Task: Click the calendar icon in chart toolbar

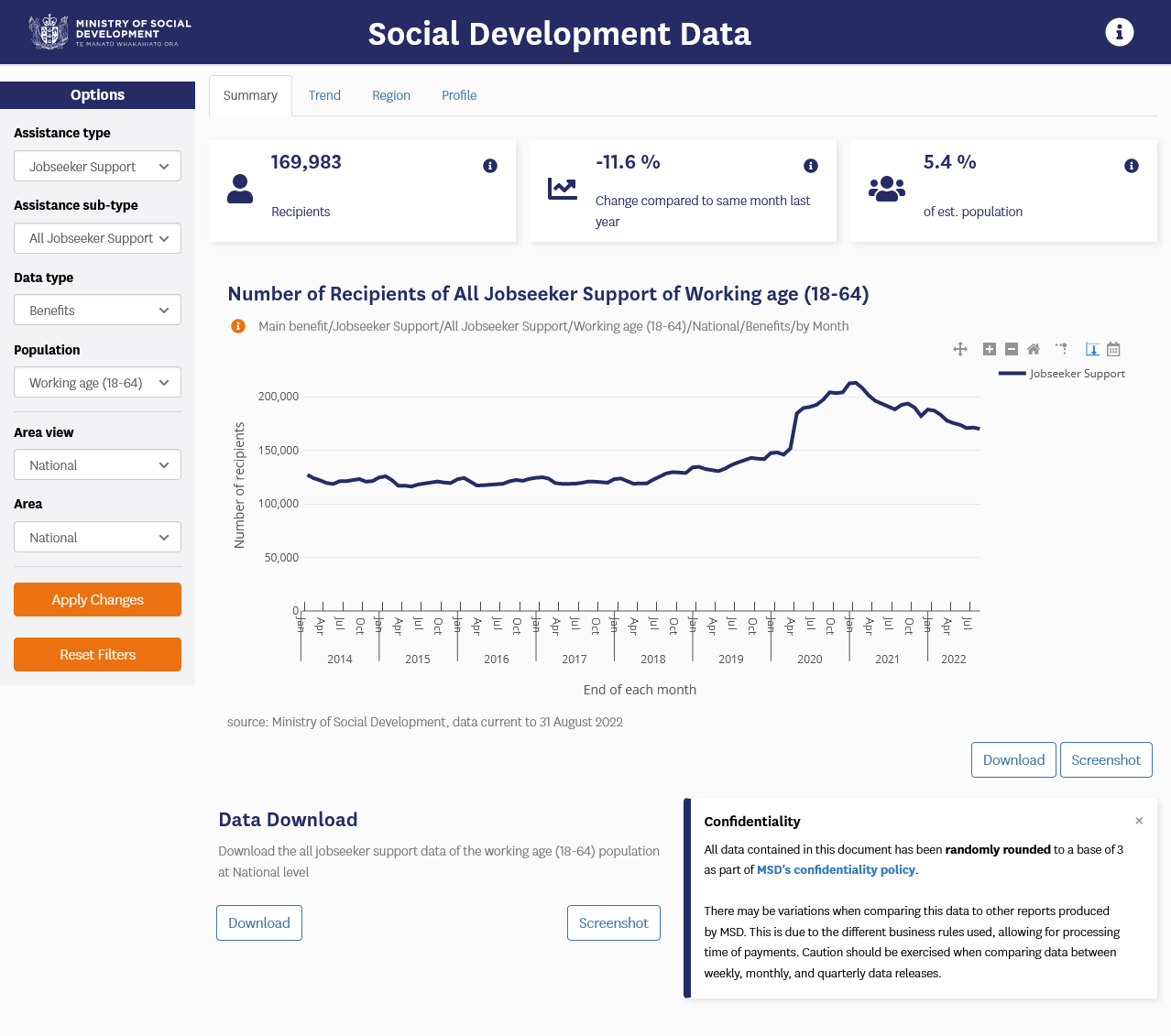Action: point(1113,349)
